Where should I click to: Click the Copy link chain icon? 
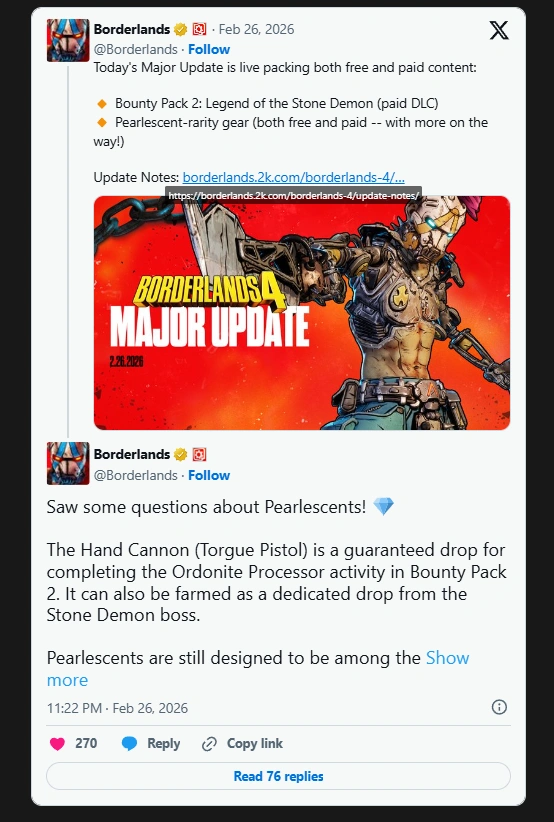(209, 743)
